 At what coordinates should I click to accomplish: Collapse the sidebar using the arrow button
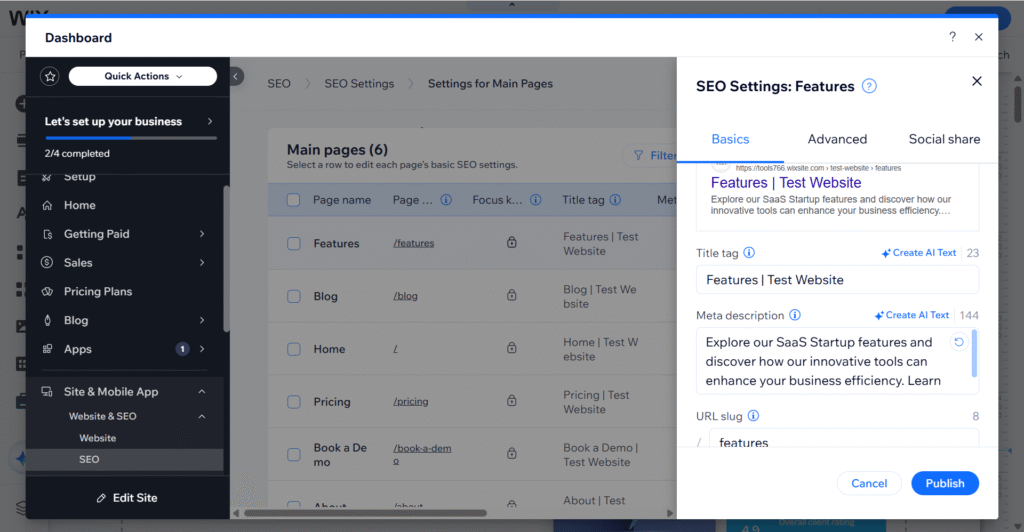(236, 76)
